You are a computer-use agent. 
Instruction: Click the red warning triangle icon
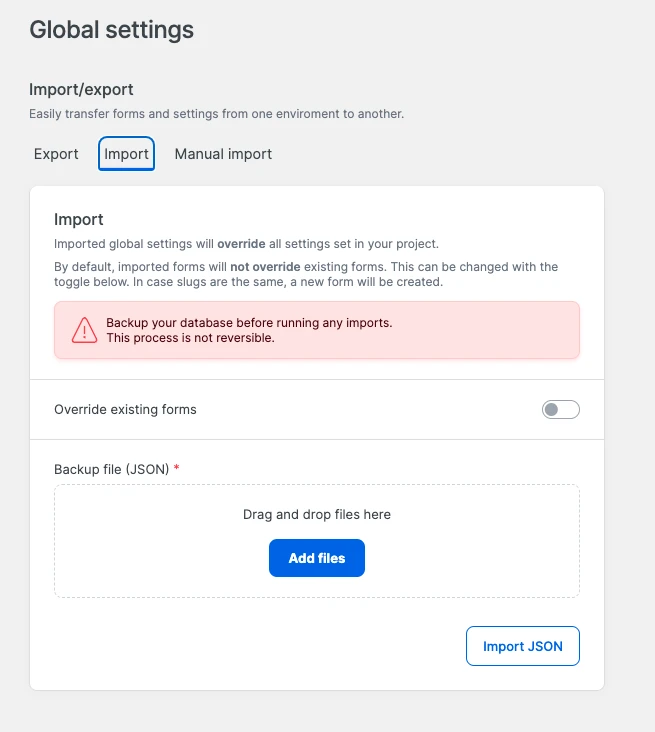[x=85, y=331]
